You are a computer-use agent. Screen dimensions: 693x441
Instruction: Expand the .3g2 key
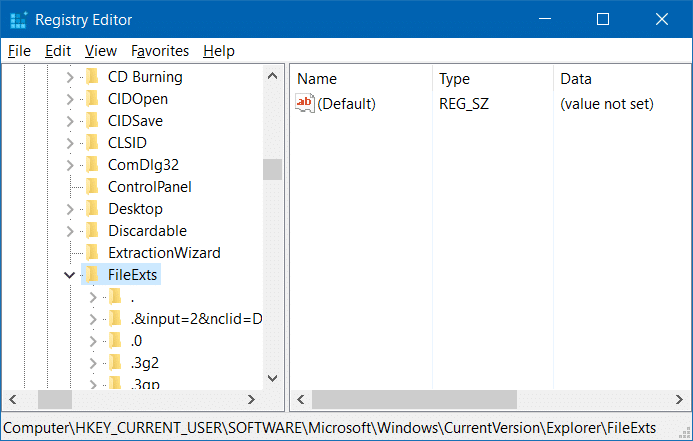coord(93,363)
